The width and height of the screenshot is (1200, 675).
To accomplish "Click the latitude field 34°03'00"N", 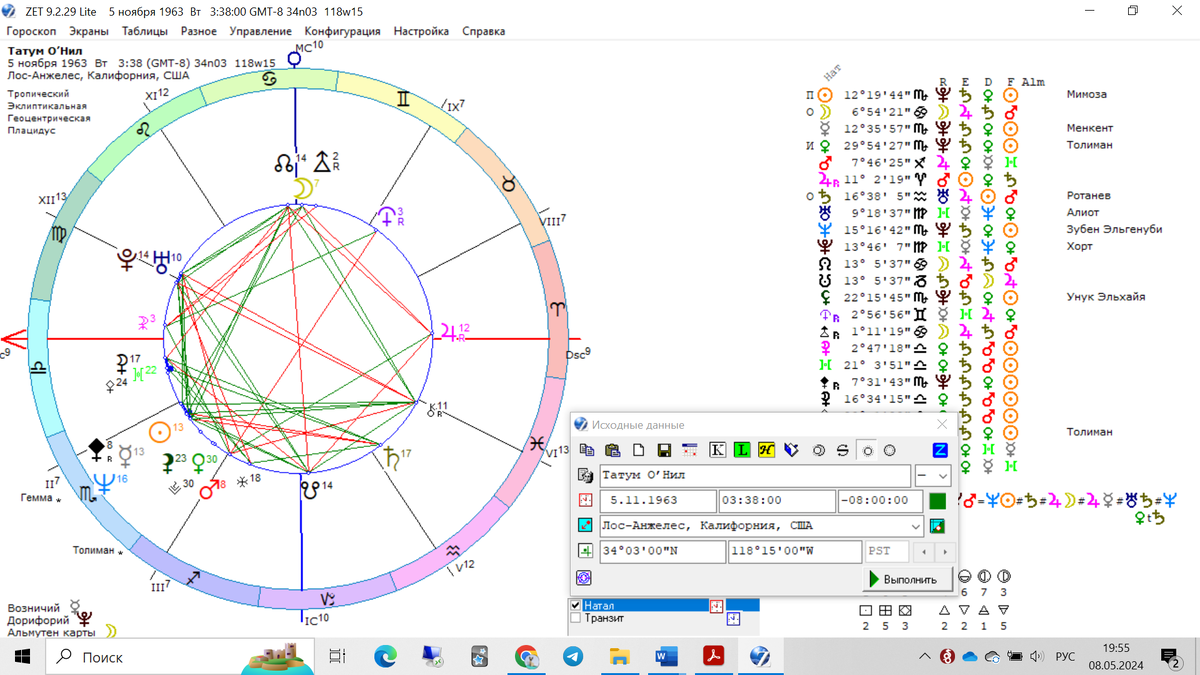I will coord(662,551).
